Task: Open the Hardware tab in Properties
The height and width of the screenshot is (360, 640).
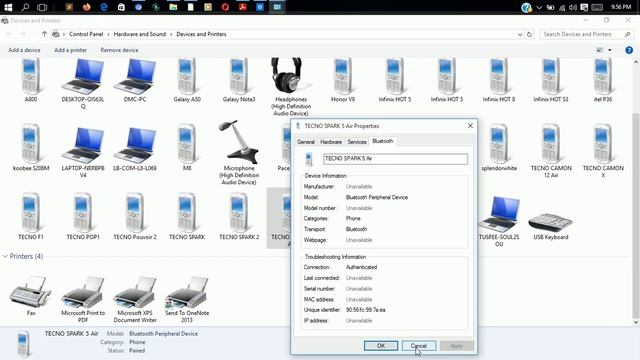Action: point(331,142)
